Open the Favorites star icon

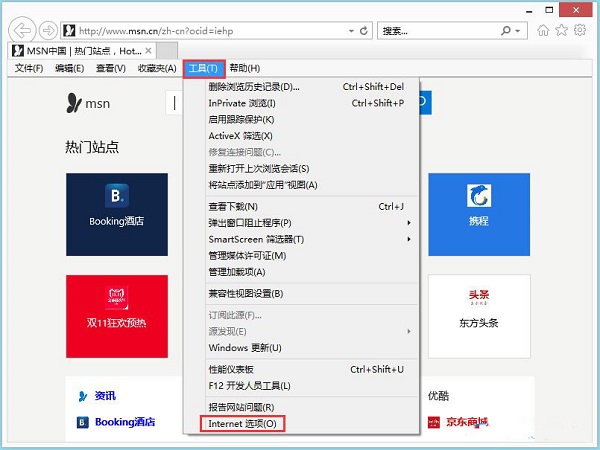coord(562,29)
